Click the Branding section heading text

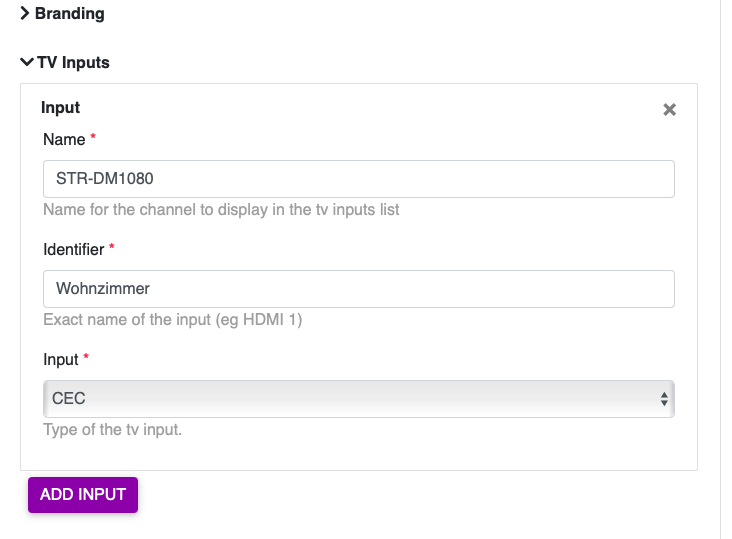pos(69,14)
